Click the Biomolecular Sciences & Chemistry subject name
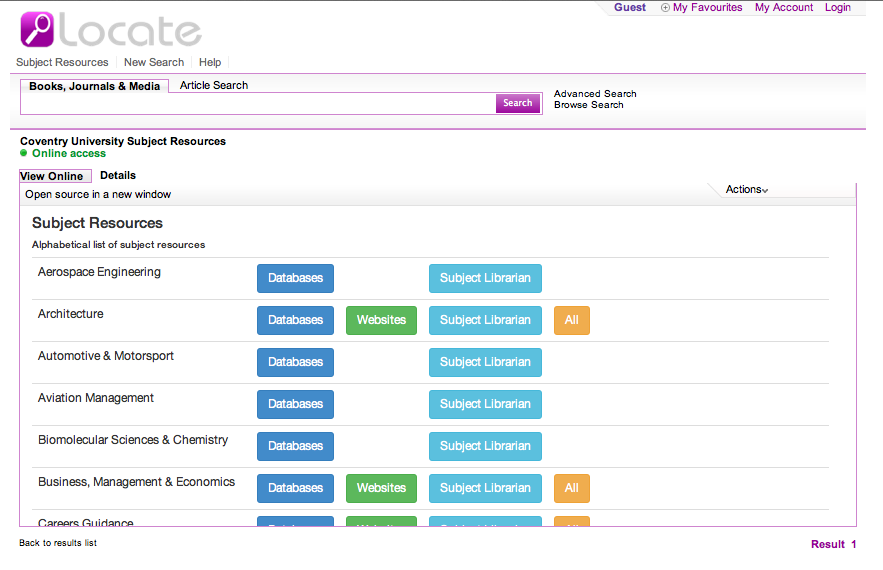This screenshot has width=883, height=570. [133, 440]
